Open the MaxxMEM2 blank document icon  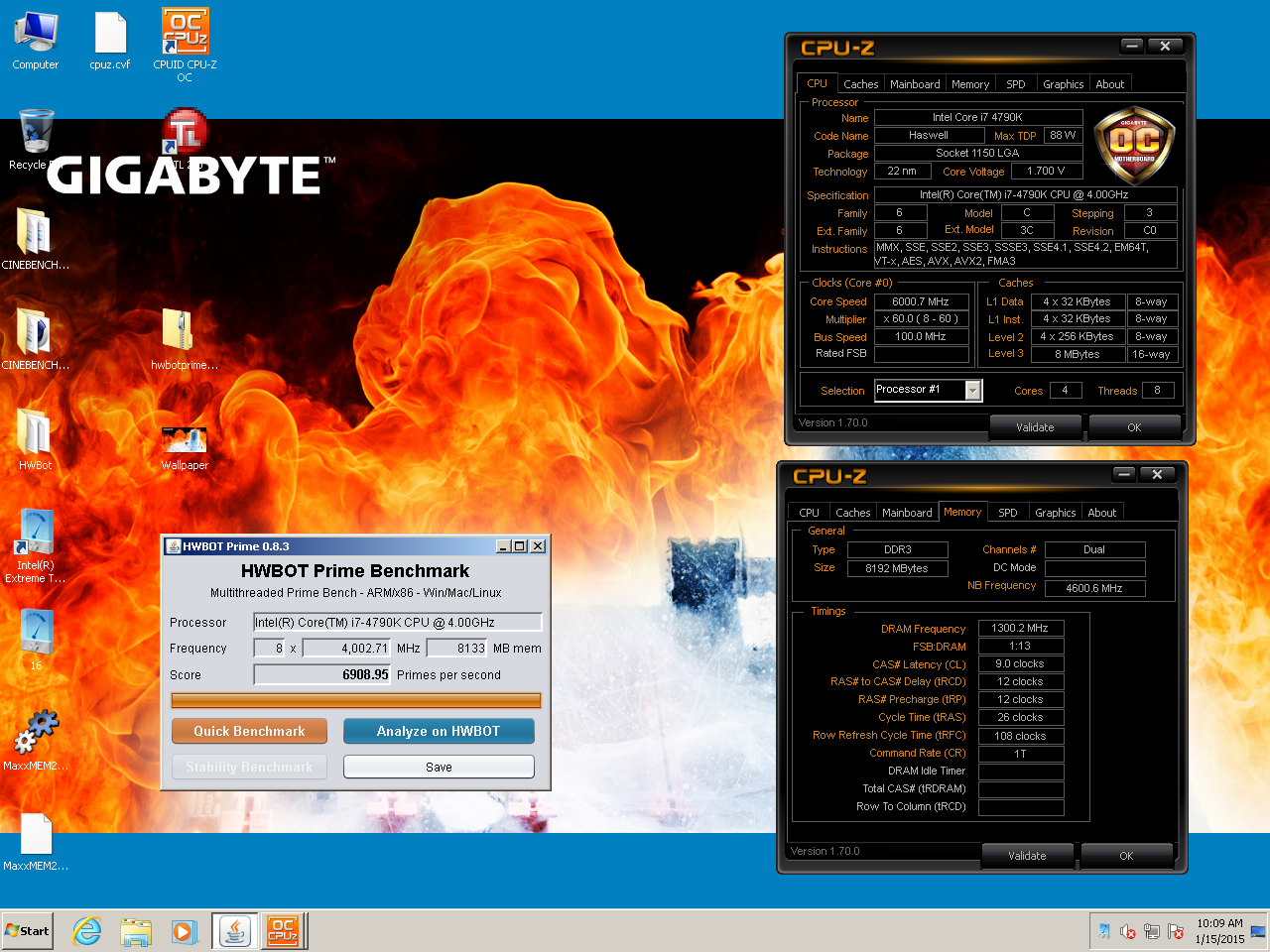click(x=36, y=841)
